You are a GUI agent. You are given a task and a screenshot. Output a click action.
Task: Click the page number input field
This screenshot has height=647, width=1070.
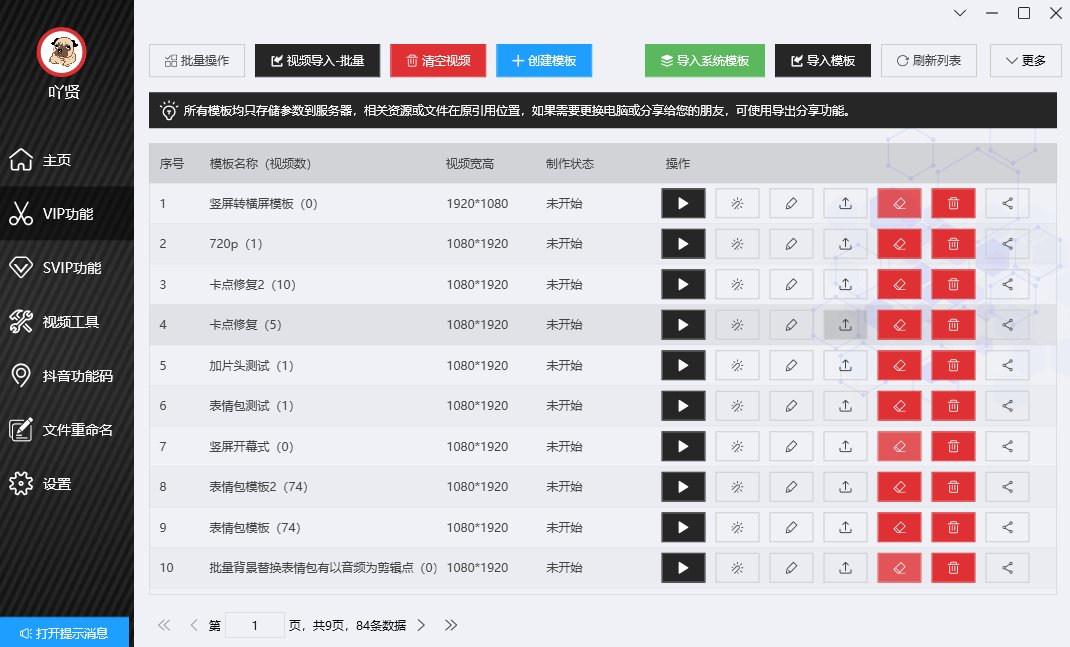[x=255, y=625]
